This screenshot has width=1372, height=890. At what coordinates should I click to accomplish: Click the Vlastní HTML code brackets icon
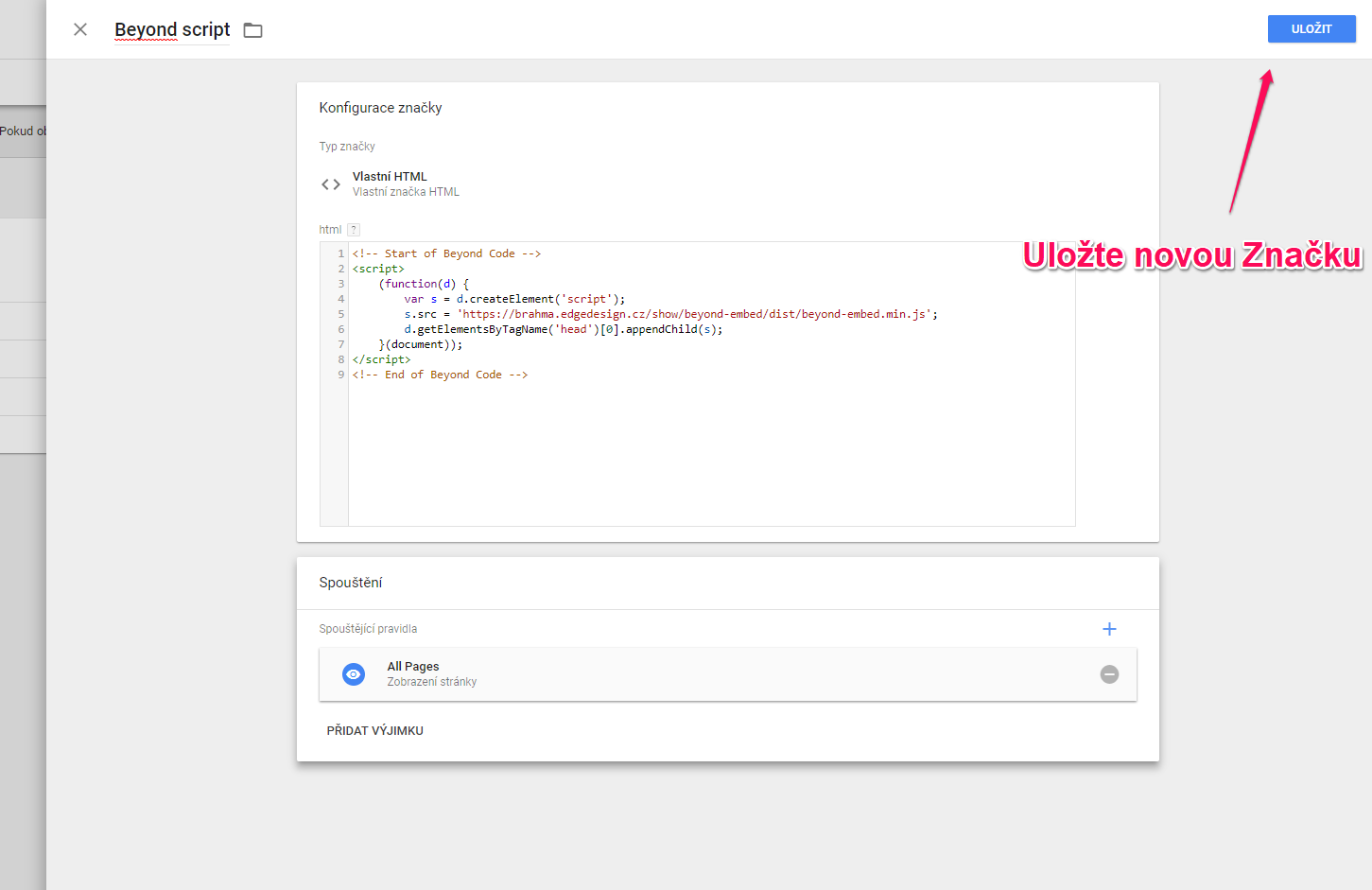click(331, 184)
